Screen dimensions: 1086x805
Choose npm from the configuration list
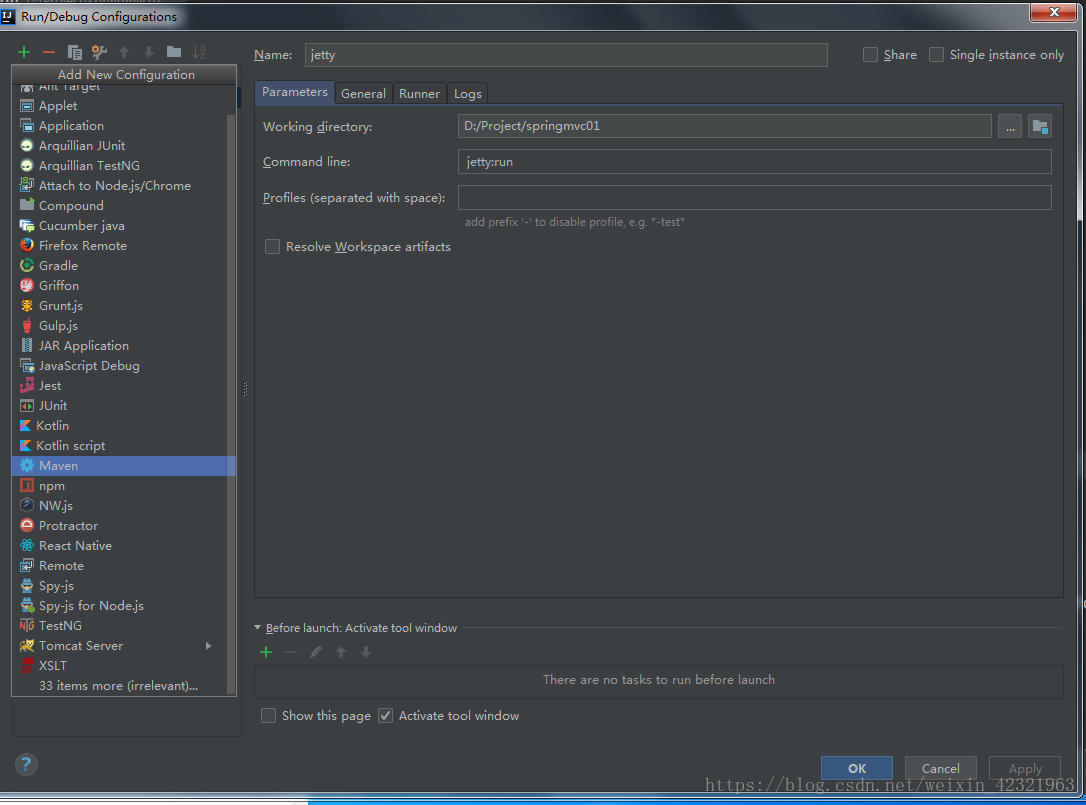[124, 486]
